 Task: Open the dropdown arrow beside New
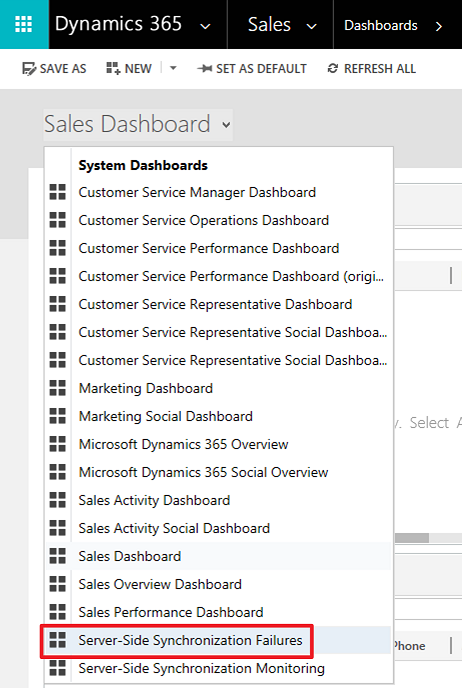coord(173,68)
